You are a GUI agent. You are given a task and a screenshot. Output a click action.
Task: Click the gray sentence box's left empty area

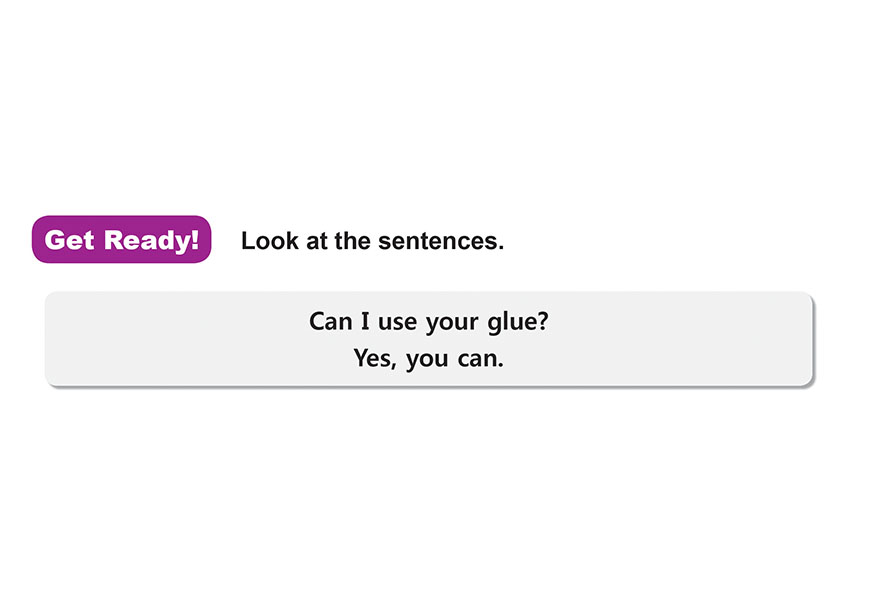(170, 340)
